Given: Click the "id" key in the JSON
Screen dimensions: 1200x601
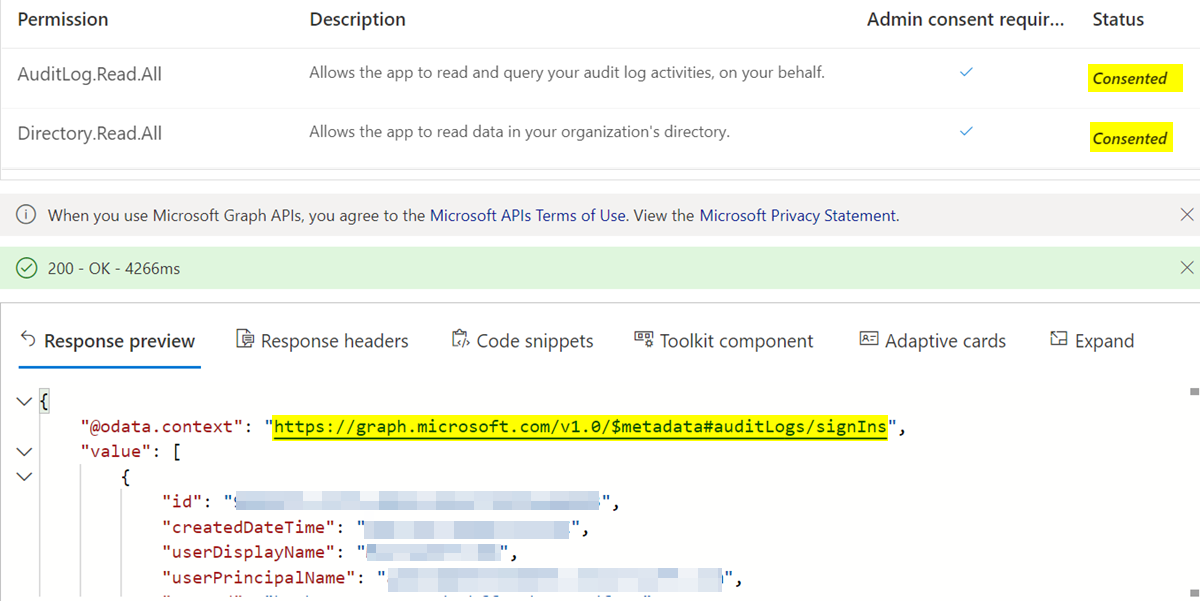Looking at the screenshot, I should tap(182, 502).
